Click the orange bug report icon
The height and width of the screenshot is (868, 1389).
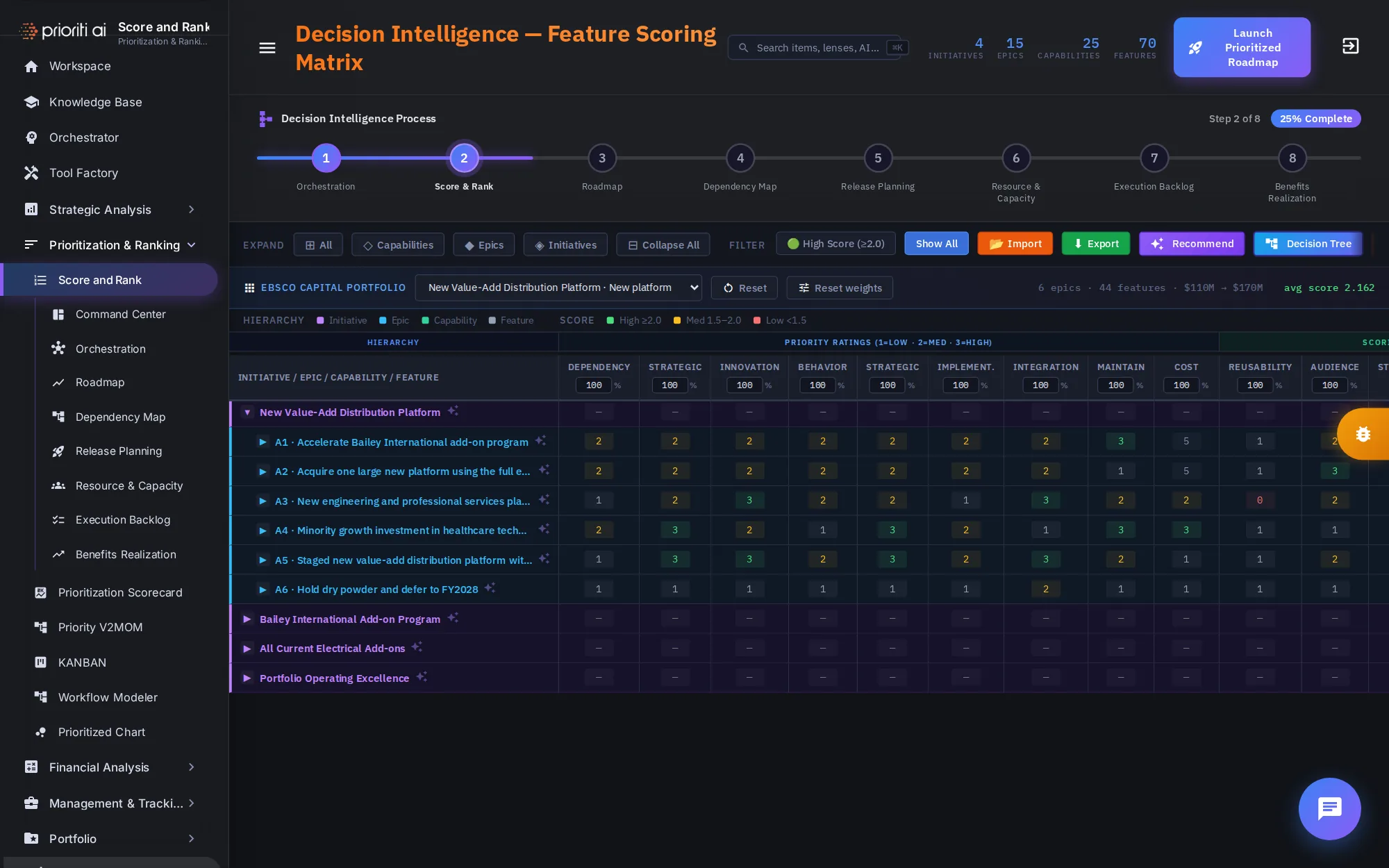tap(1363, 434)
